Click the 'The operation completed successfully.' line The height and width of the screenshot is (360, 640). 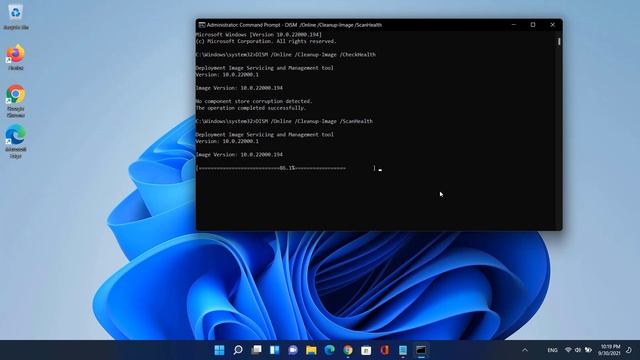[251, 108]
